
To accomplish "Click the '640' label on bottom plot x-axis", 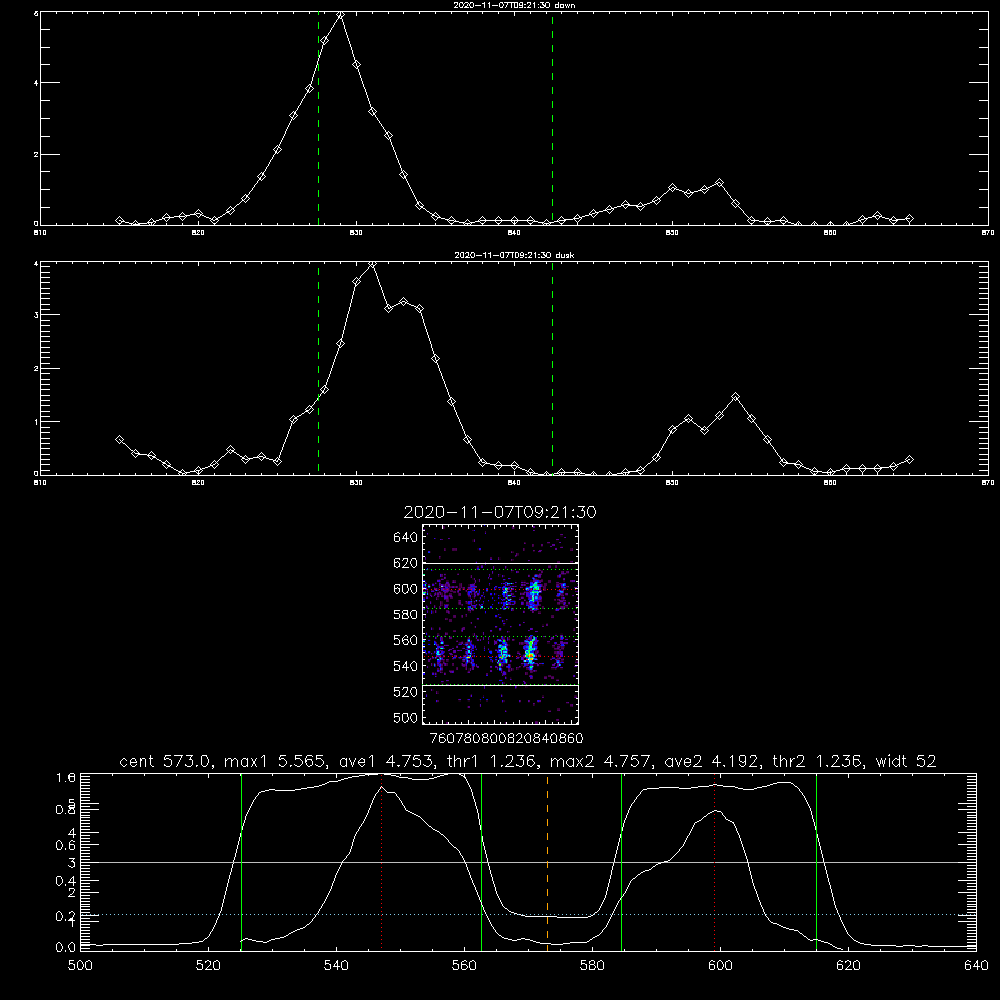I will [976, 966].
